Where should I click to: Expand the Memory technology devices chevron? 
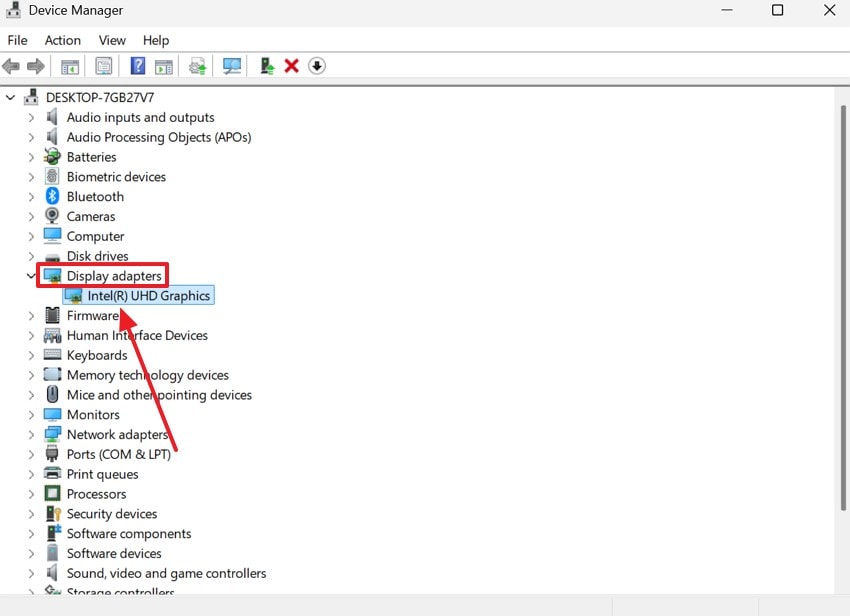pos(31,375)
